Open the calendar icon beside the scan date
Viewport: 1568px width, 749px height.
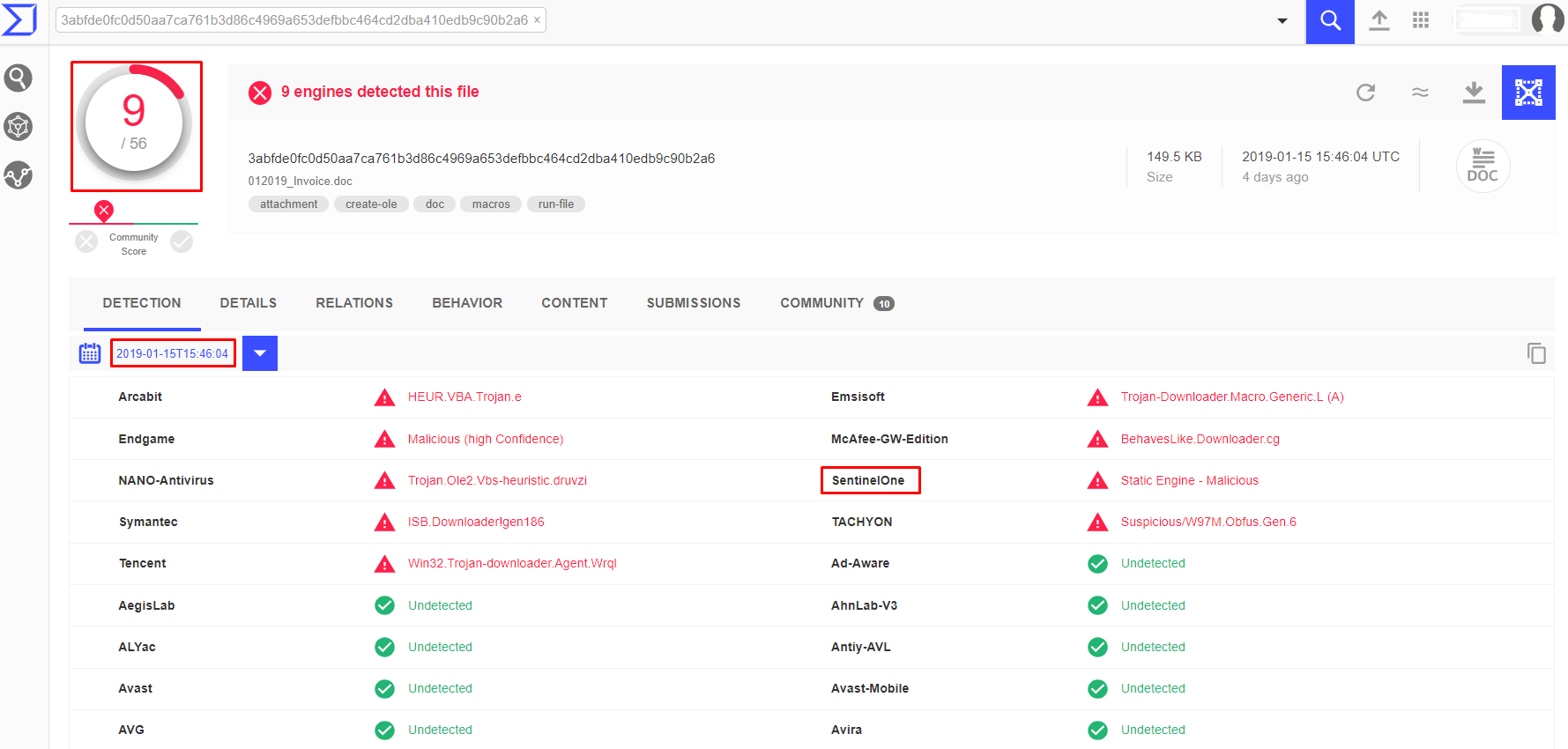coord(90,353)
